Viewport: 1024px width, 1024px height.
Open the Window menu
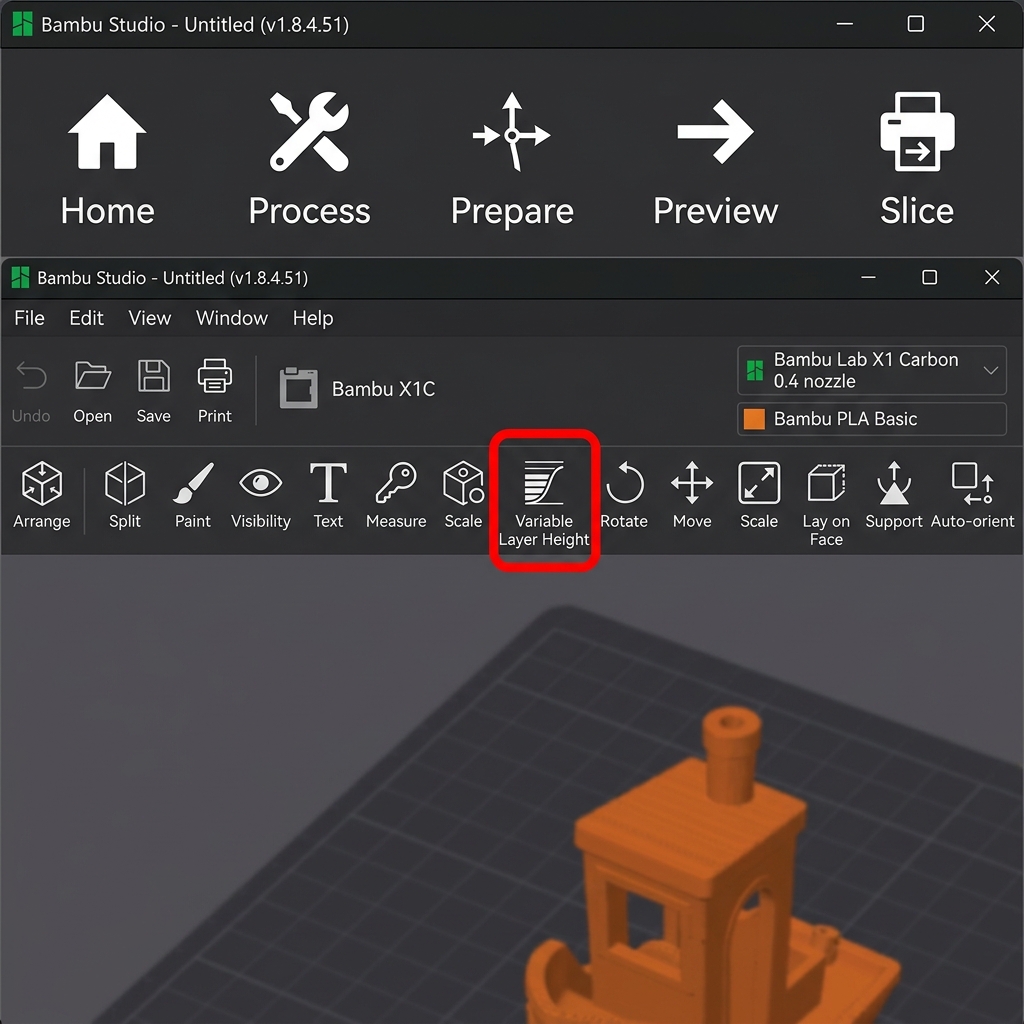232,318
